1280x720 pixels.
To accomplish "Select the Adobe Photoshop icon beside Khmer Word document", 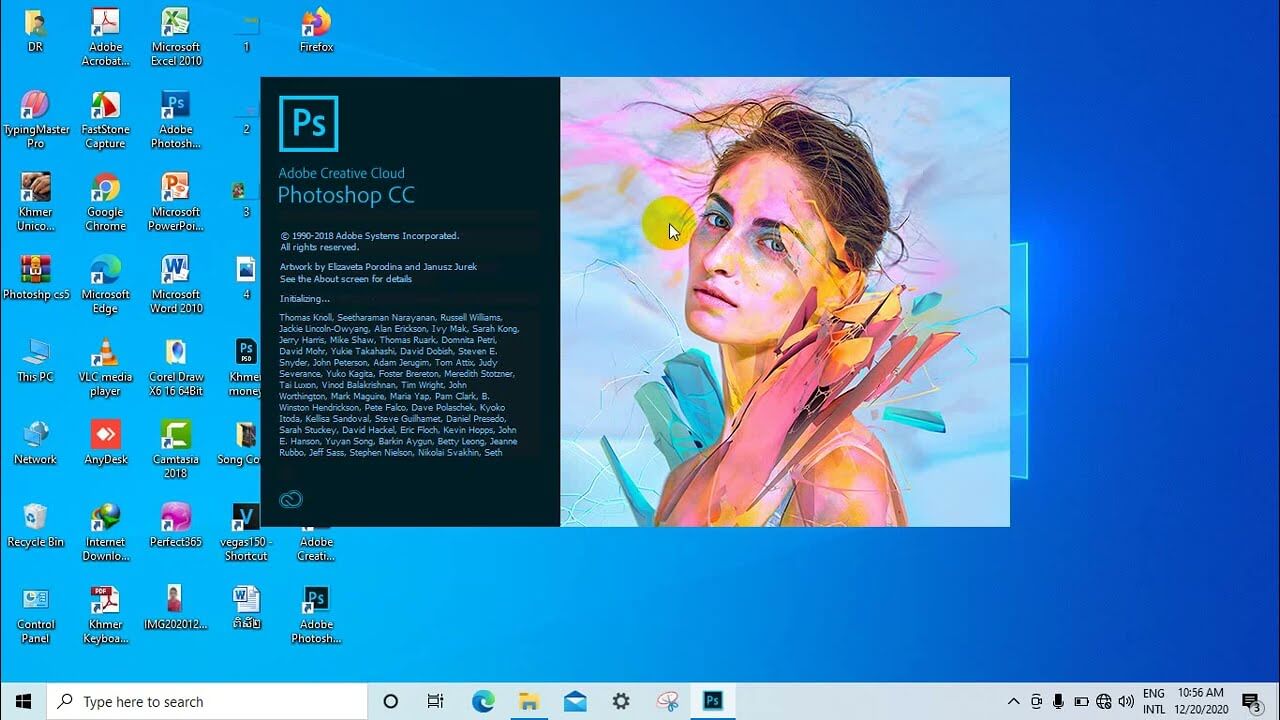I will click(316, 615).
